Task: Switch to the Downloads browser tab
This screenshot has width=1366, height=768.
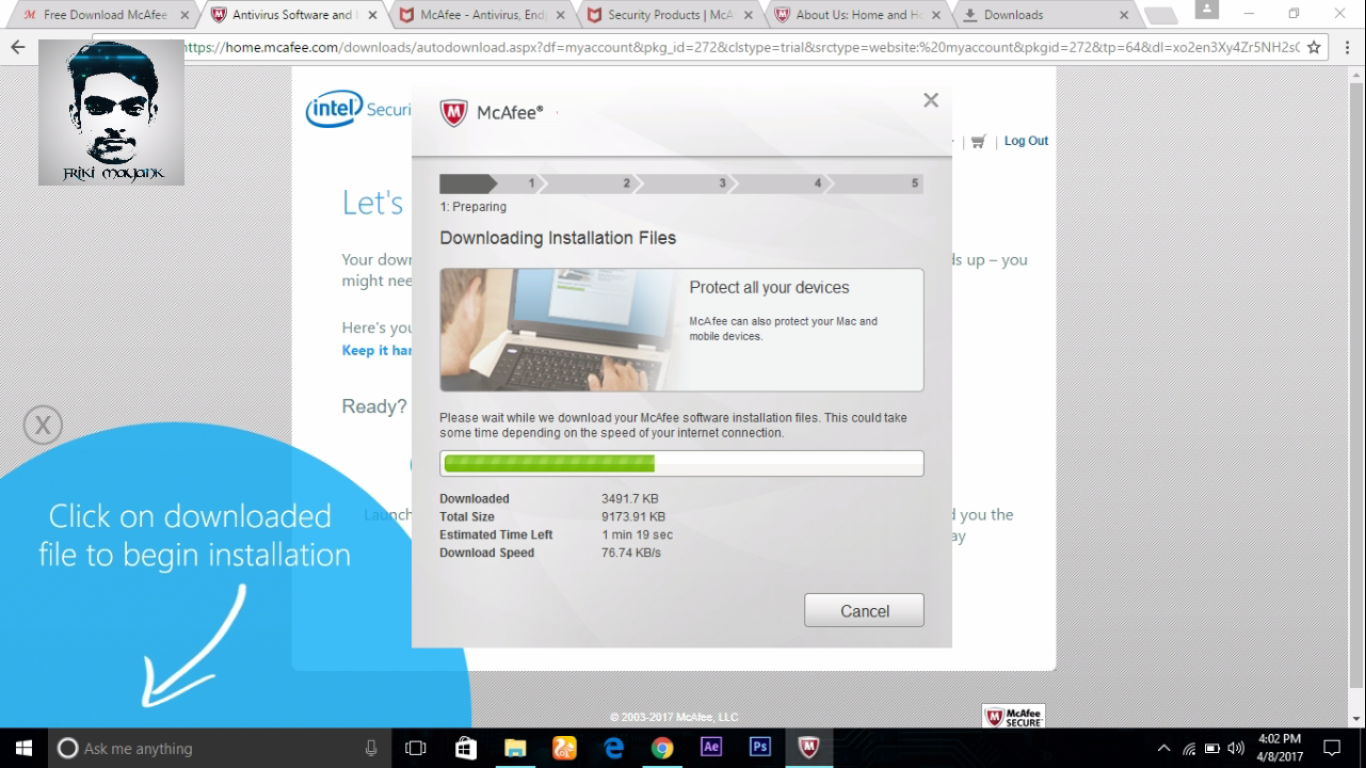Action: tap(1013, 15)
